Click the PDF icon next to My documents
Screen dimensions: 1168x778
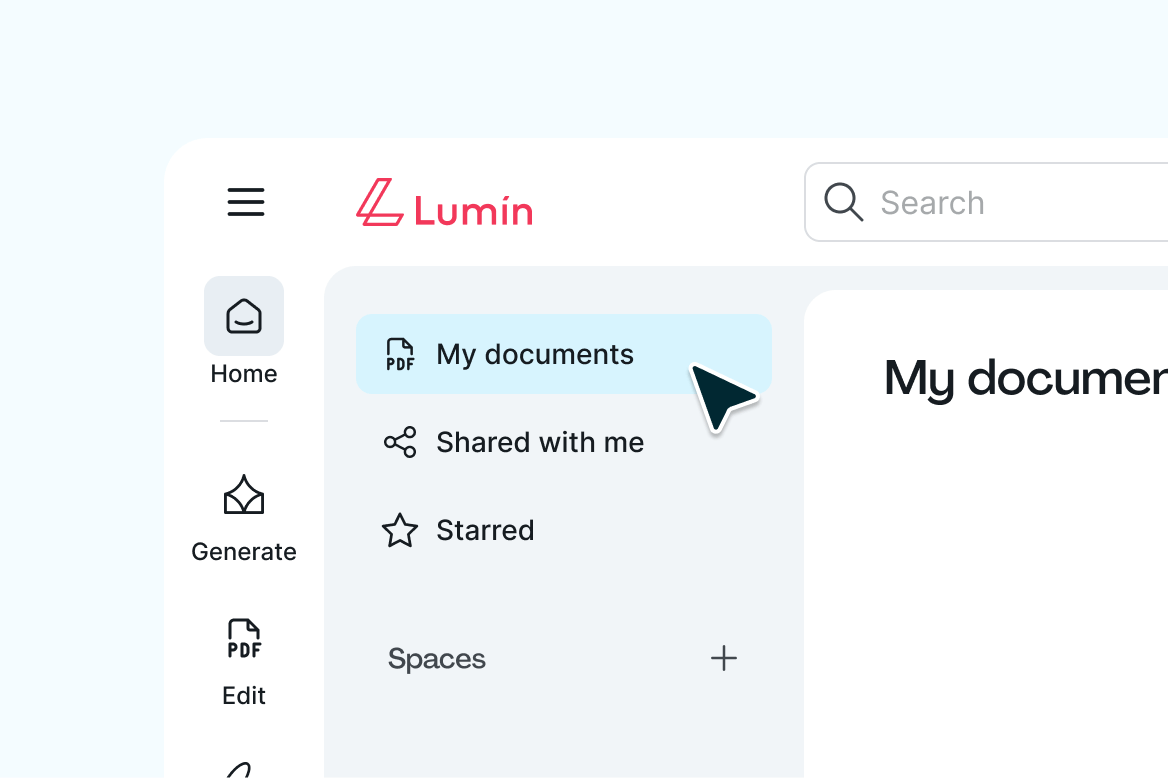pyautogui.click(x=399, y=354)
